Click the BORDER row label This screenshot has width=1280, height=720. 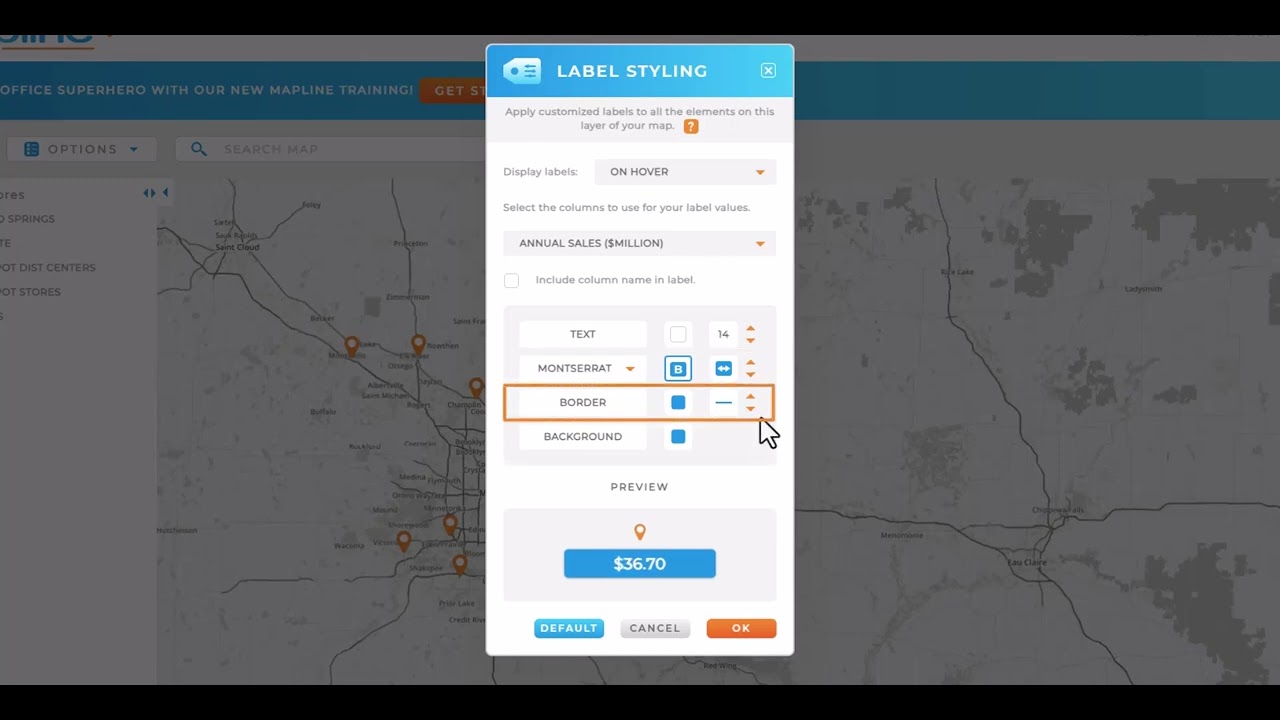583,402
